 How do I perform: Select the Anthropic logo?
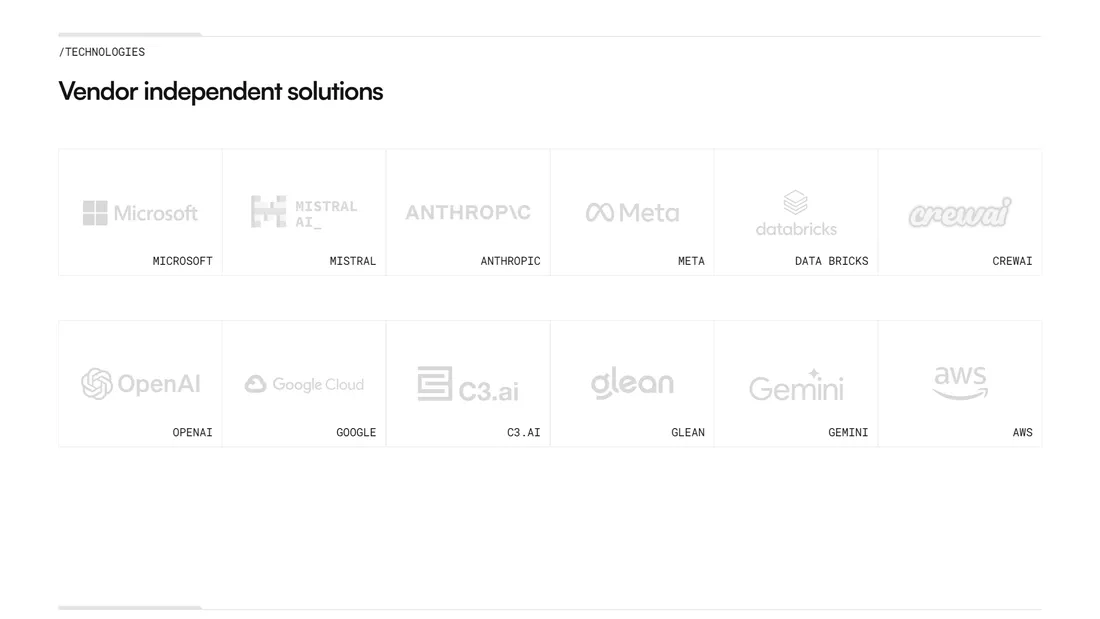[x=468, y=212]
